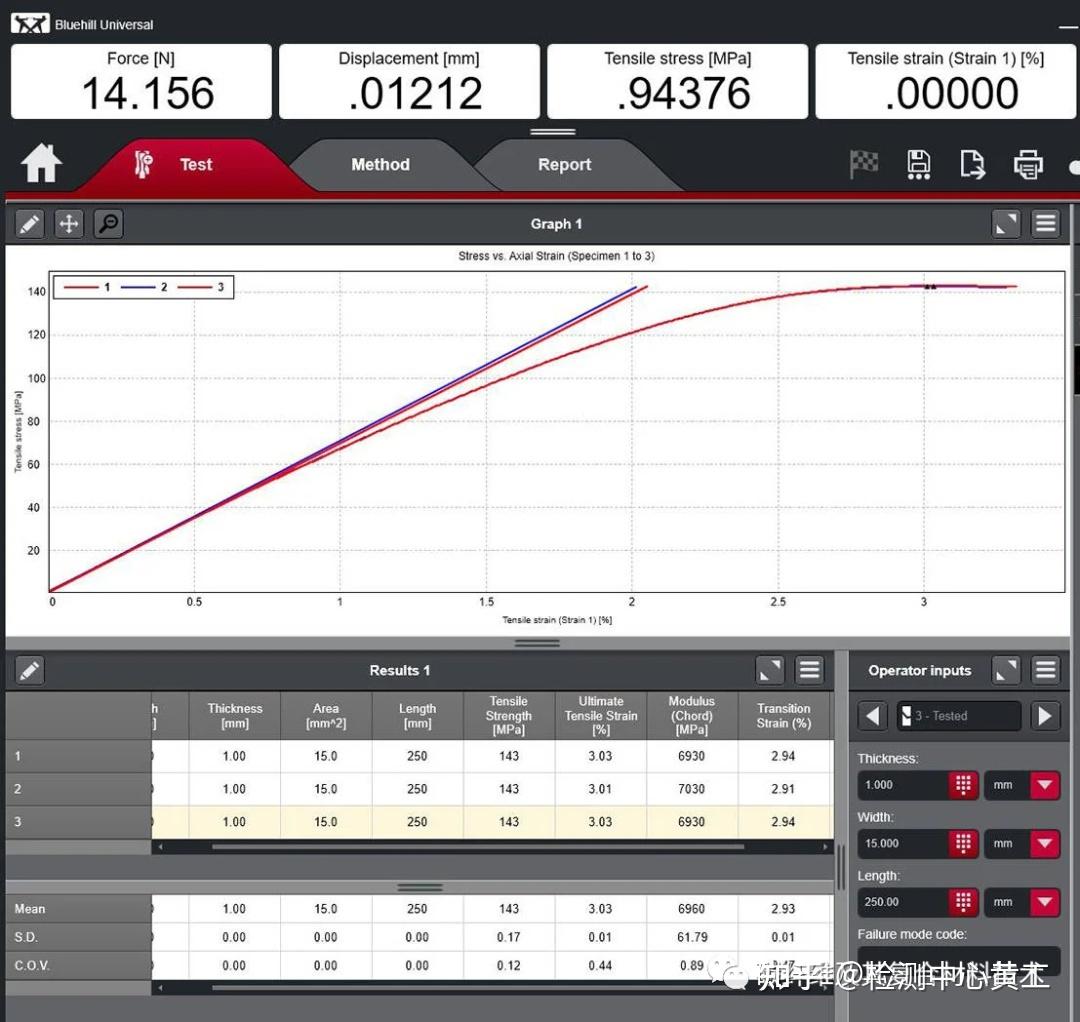Viewport: 1080px width, 1022px height.
Task: Click the Transition Strain column header
Action: pyautogui.click(x=784, y=716)
